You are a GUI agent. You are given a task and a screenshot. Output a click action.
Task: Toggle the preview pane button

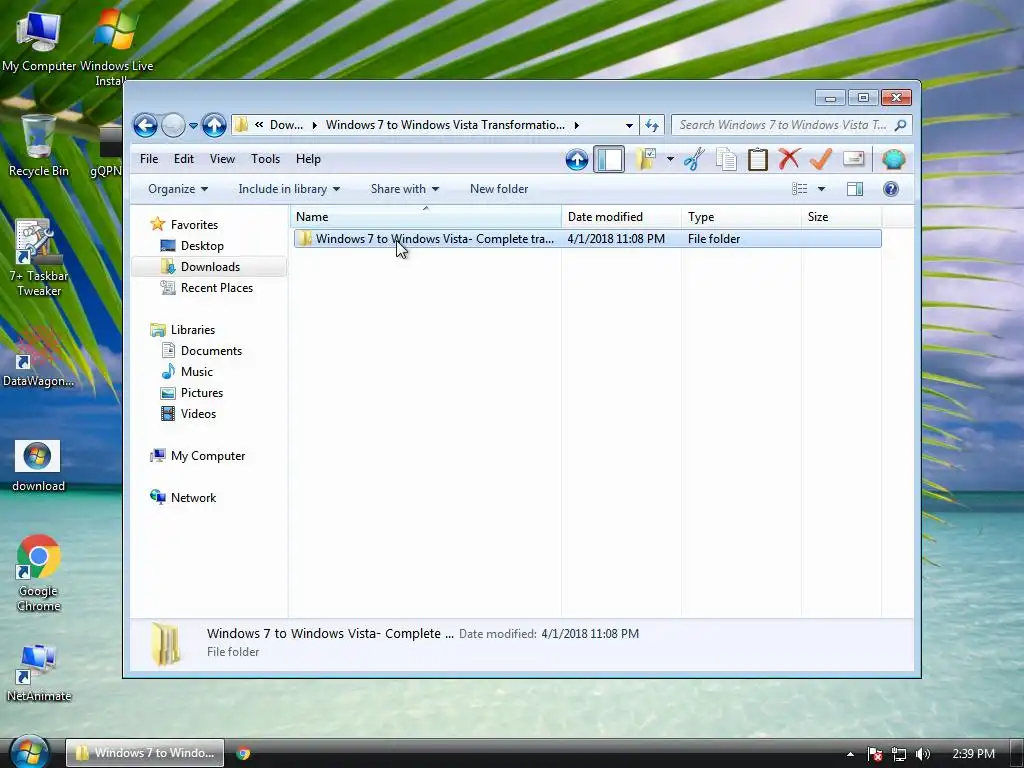pyautogui.click(x=855, y=189)
